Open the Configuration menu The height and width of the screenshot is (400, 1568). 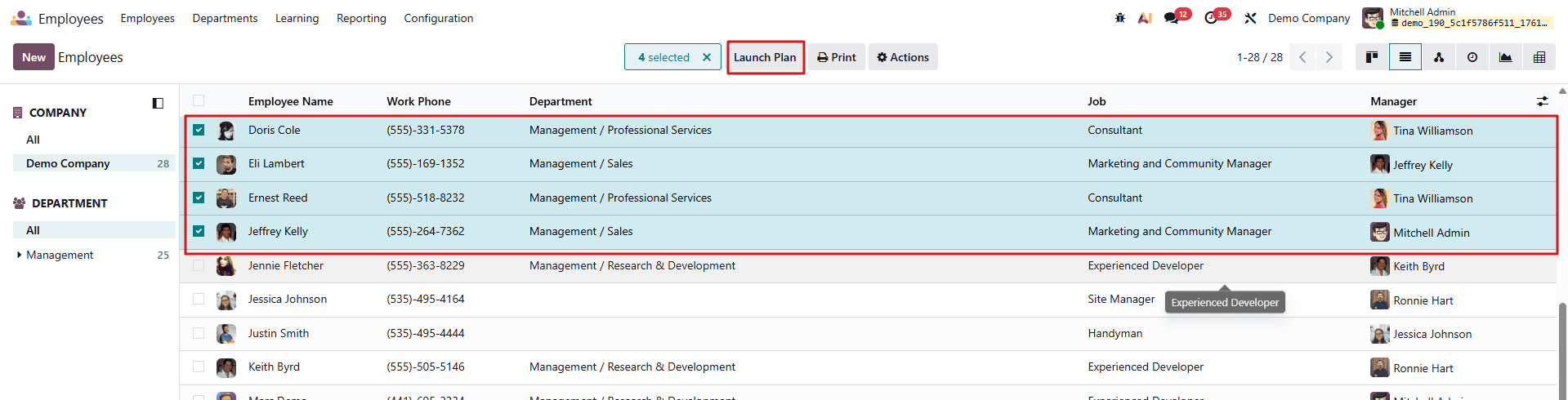[x=438, y=18]
